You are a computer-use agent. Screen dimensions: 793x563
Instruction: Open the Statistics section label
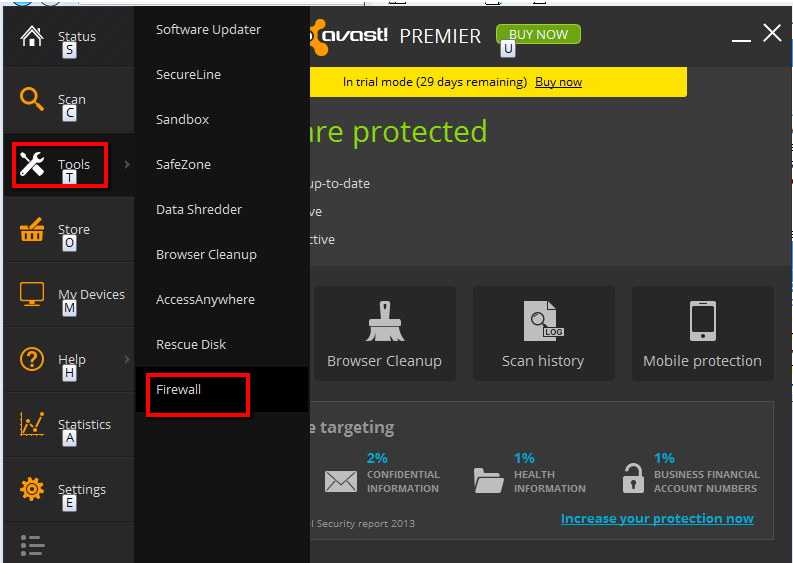tap(84, 424)
